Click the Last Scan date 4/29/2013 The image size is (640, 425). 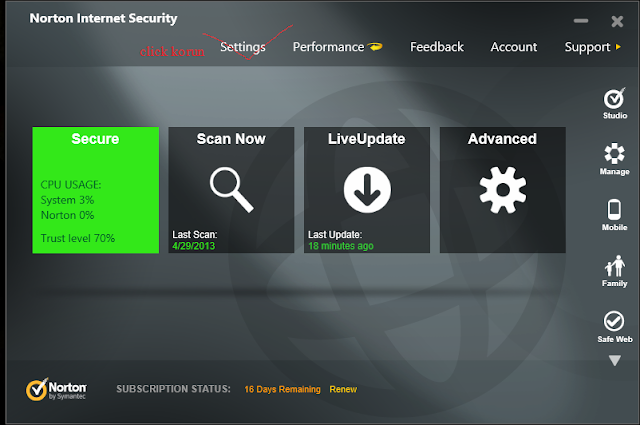coord(193,246)
